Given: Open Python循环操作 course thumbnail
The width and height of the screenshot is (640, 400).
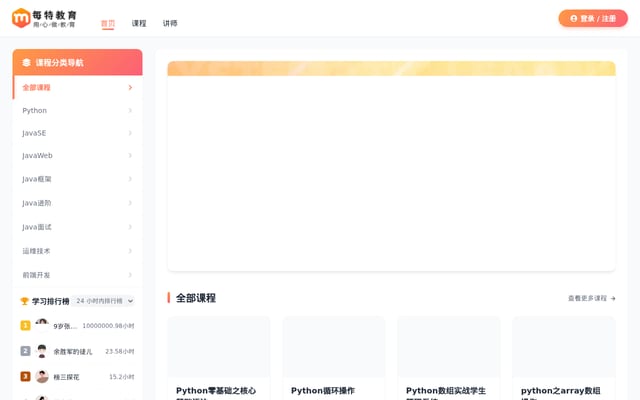Looking at the screenshot, I should coord(334,347).
